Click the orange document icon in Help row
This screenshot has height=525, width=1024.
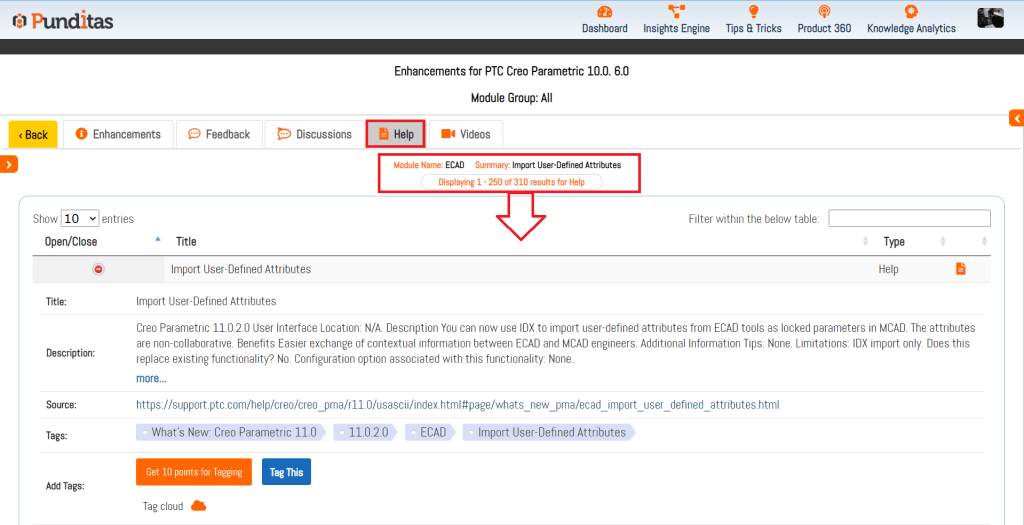click(960, 269)
